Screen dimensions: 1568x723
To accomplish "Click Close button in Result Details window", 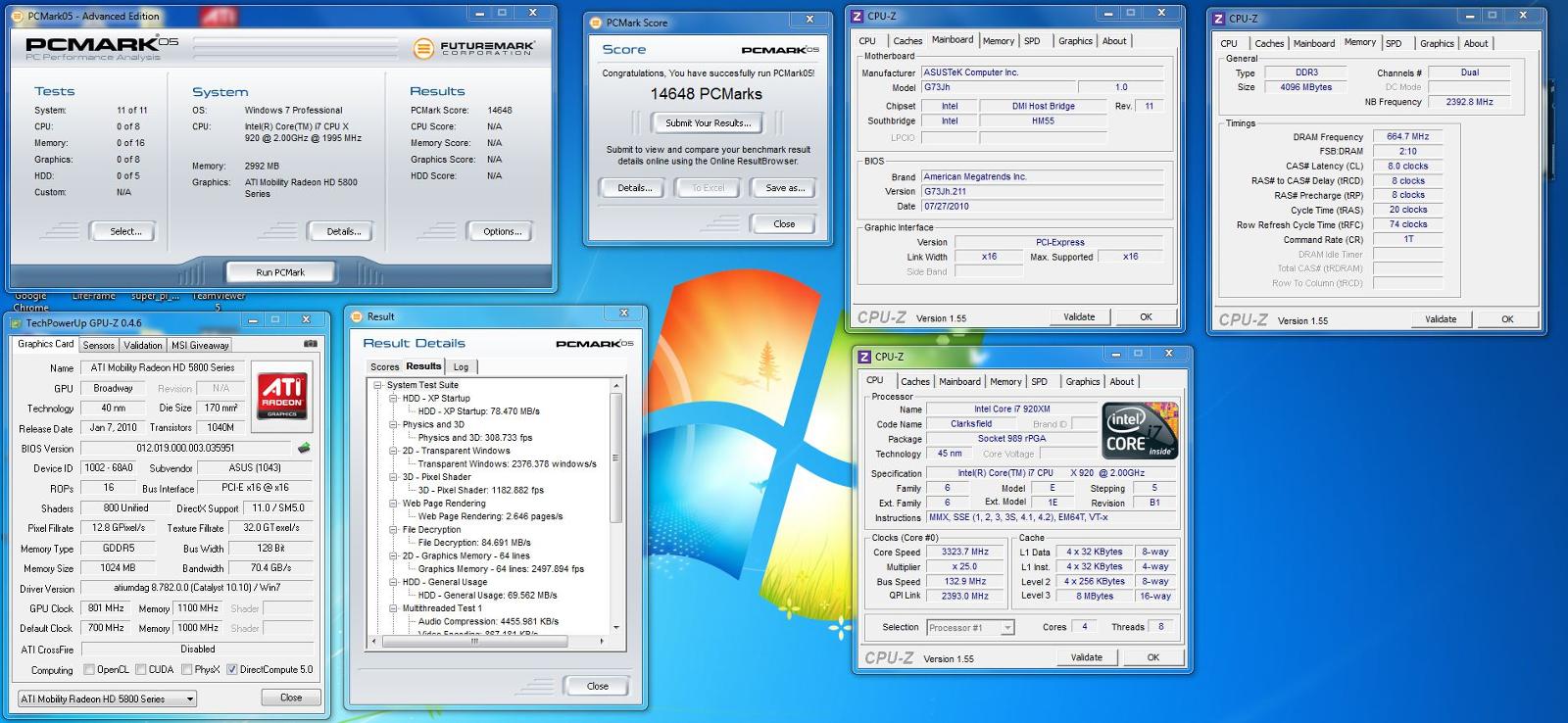I will [598, 686].
